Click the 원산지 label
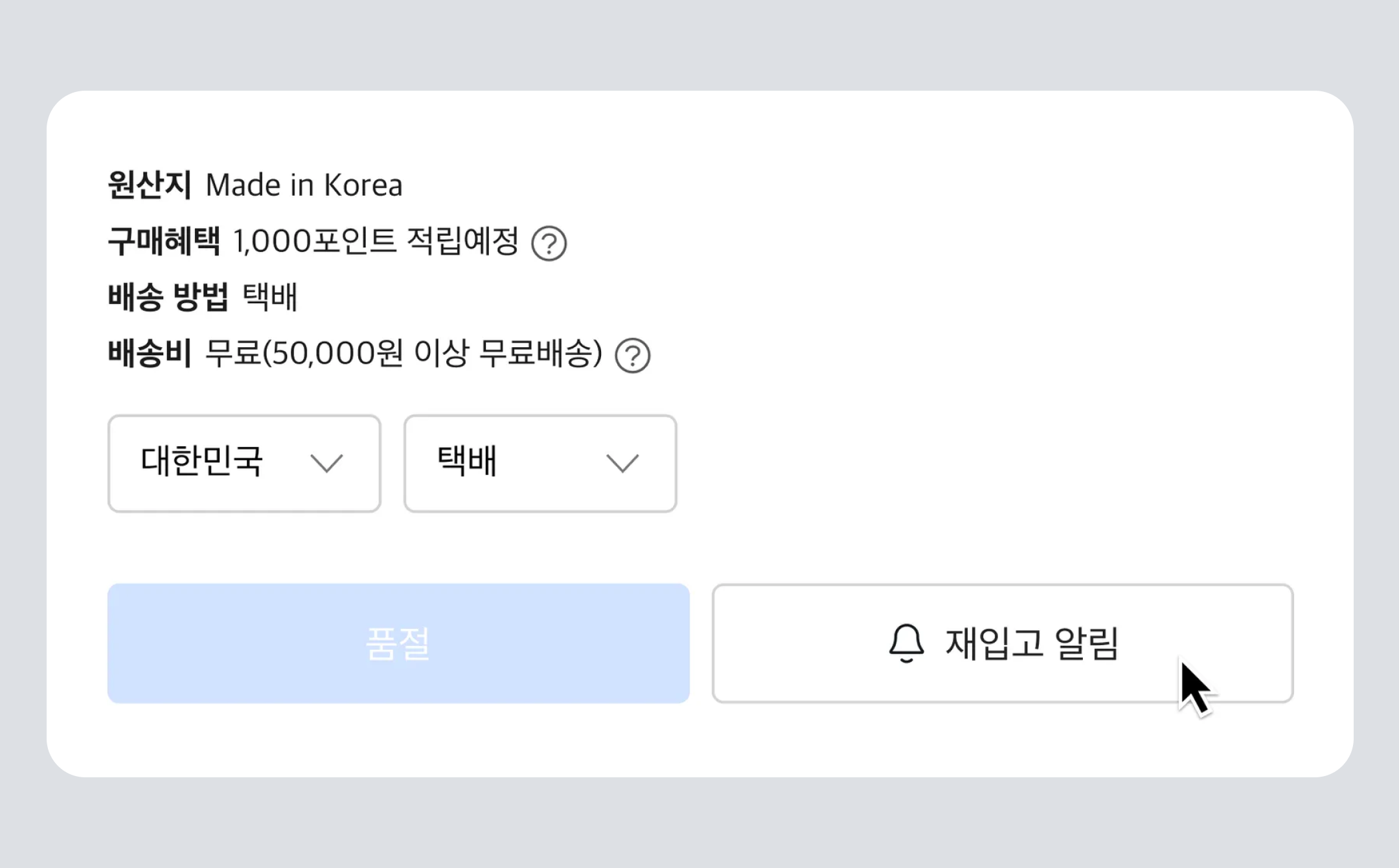The height and width of the screenshot is (868, 1399). click(149, 185)
